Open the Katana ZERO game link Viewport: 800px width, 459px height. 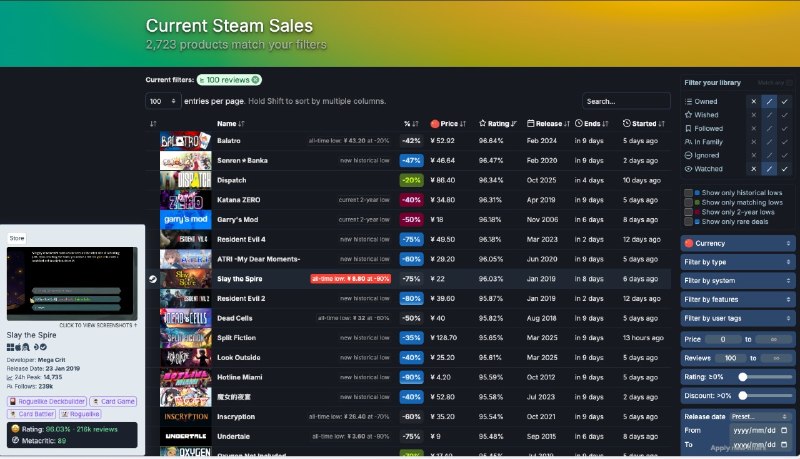(238, 200)
